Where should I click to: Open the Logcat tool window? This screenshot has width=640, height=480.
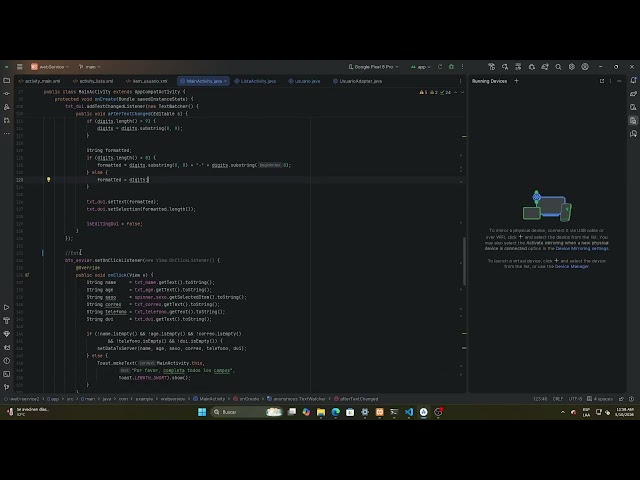tap(7, 347)
